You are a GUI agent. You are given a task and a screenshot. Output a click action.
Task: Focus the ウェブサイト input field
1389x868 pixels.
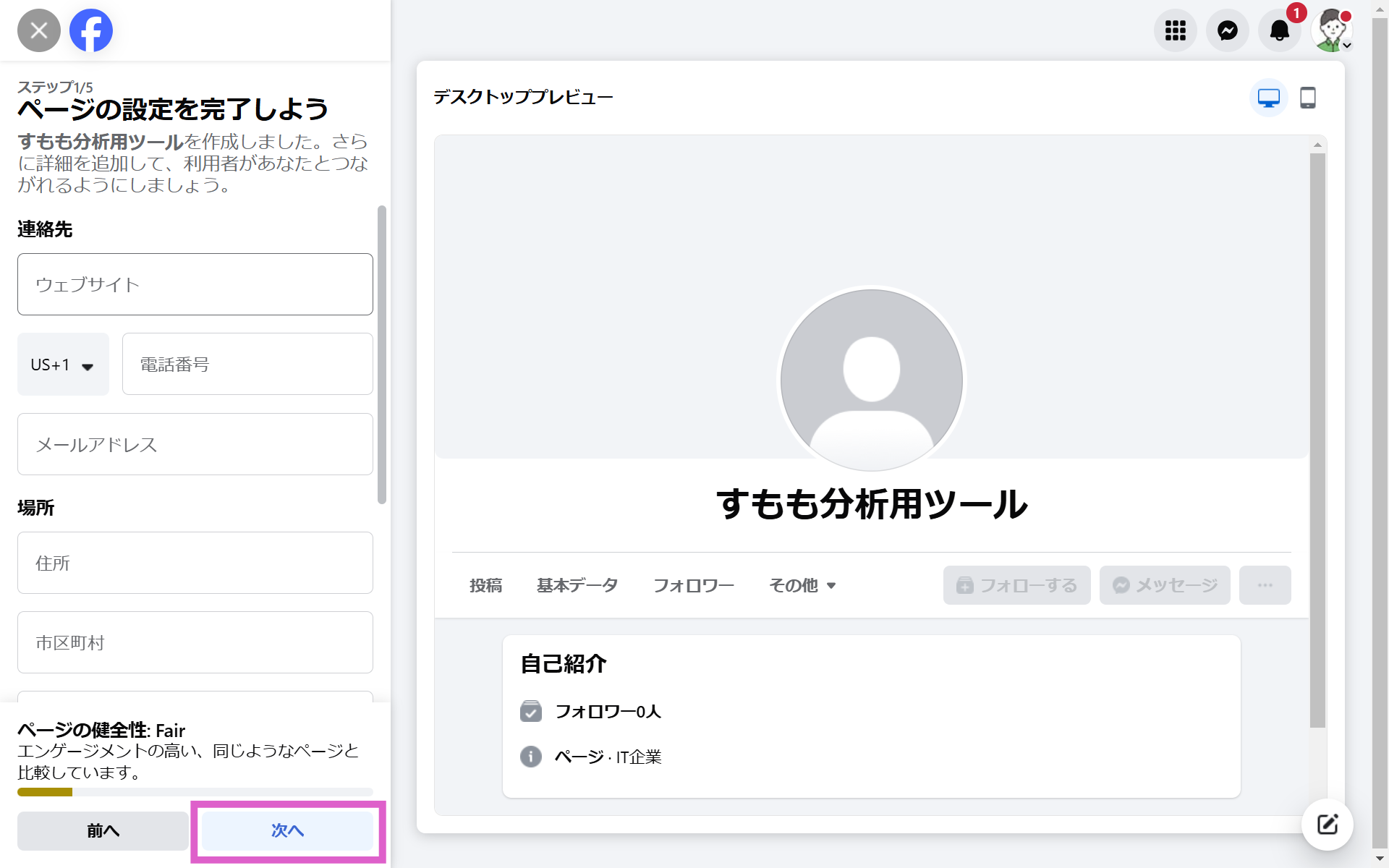[195, 284]
